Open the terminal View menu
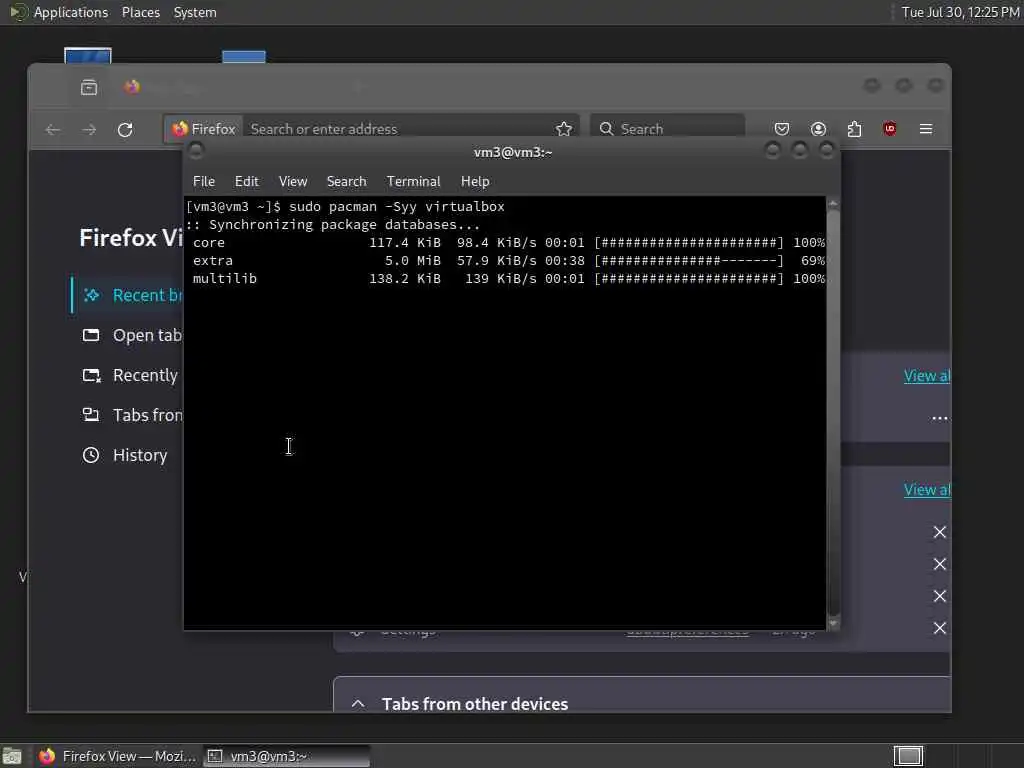 point(293,182)
